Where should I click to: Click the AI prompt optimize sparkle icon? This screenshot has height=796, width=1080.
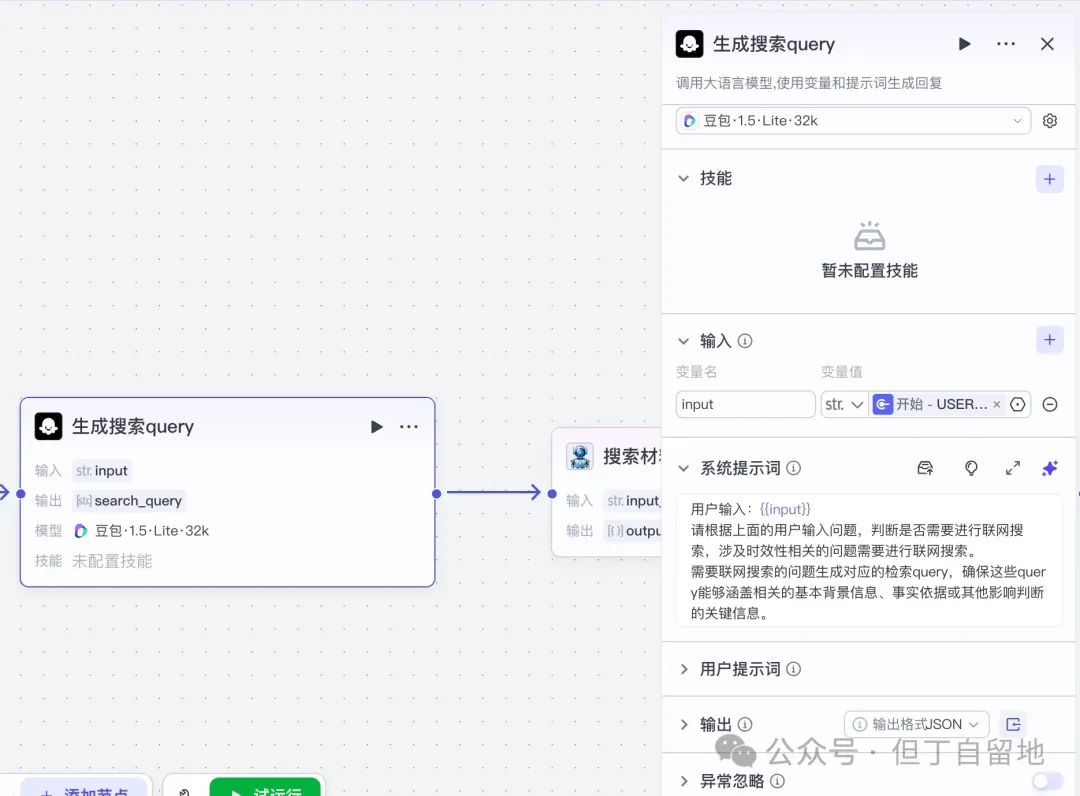click(x=1049, y=467)
